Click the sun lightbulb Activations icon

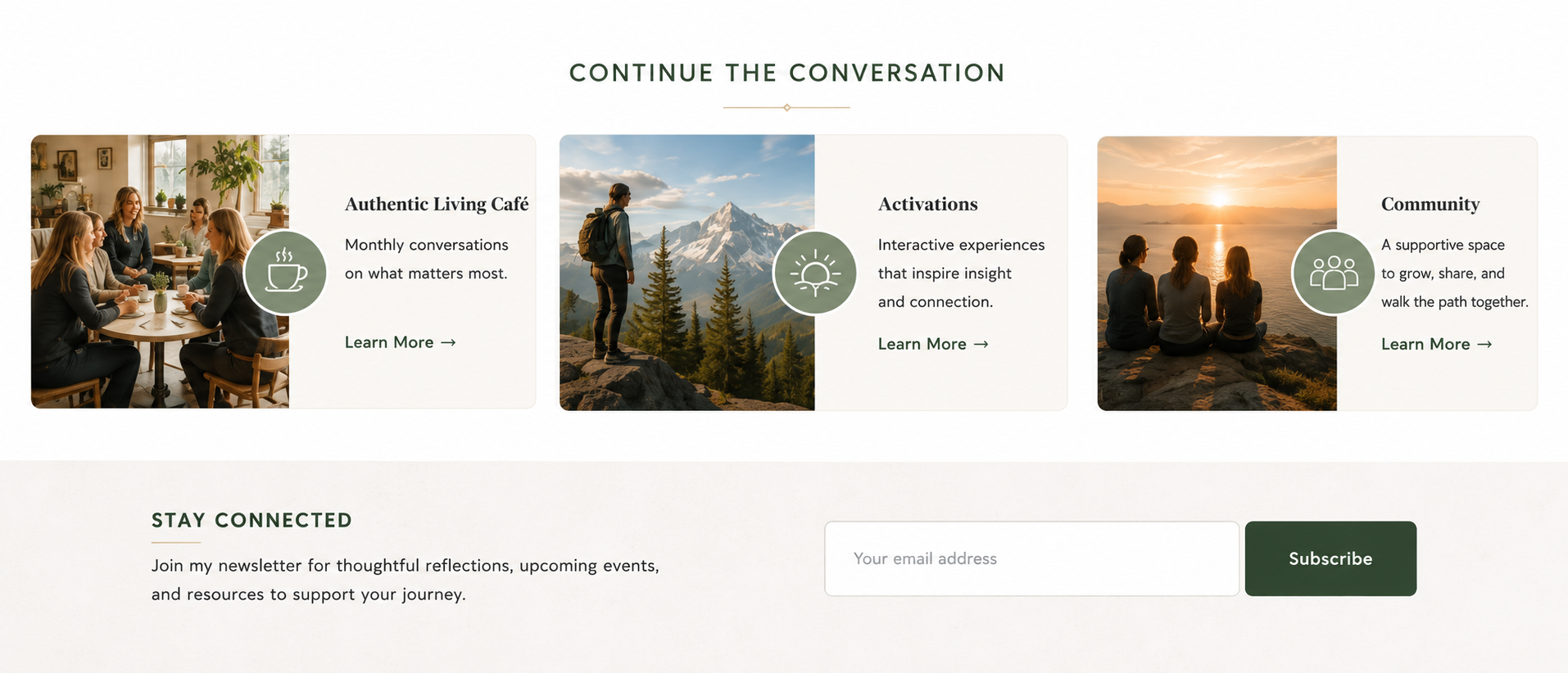[814, 273]
